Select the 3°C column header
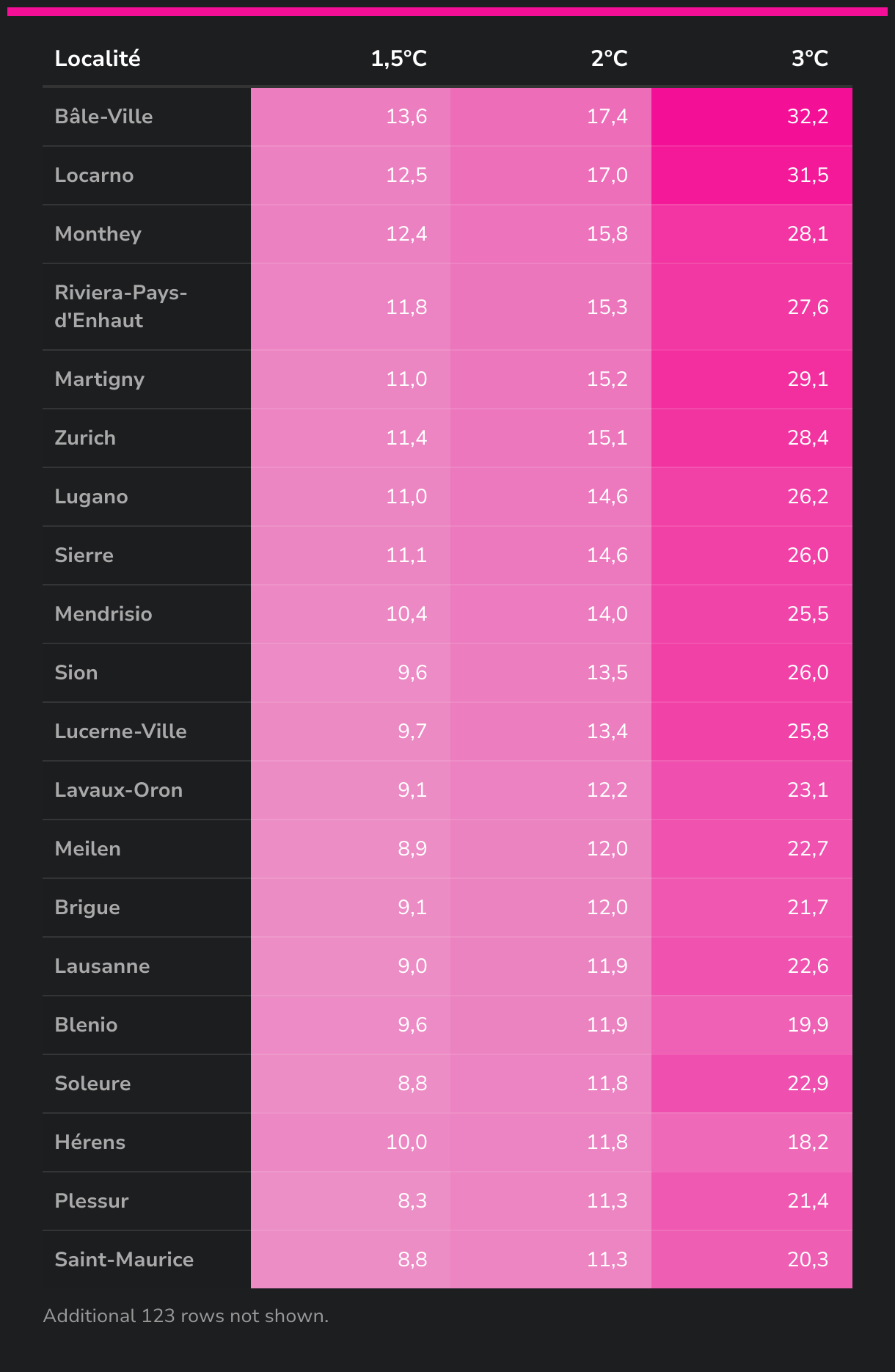Image resolution: width=895 pixels, height=1372 pixels. [x=809, y=59]
